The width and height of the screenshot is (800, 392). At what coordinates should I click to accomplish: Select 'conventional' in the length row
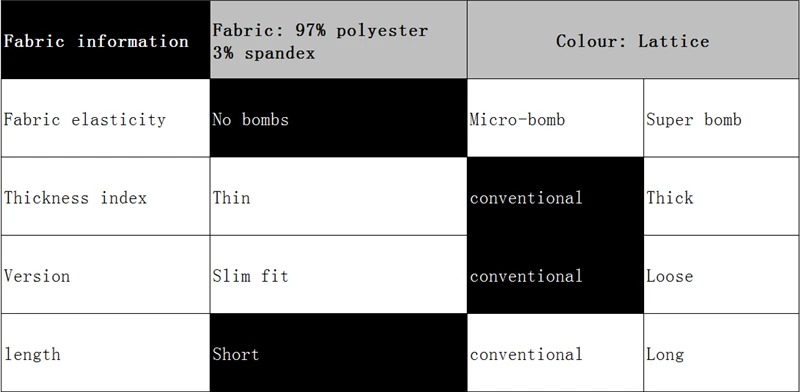pyautogui.click(x=555, y=353)
